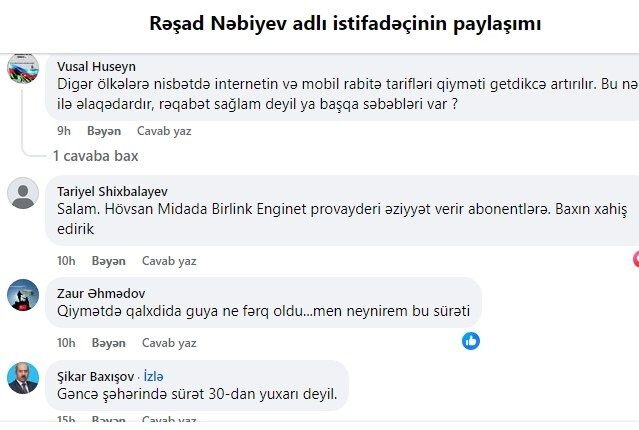Open Şikar Baxışov's name link
The height and width of the screenshot is (430, 639).
95,377
